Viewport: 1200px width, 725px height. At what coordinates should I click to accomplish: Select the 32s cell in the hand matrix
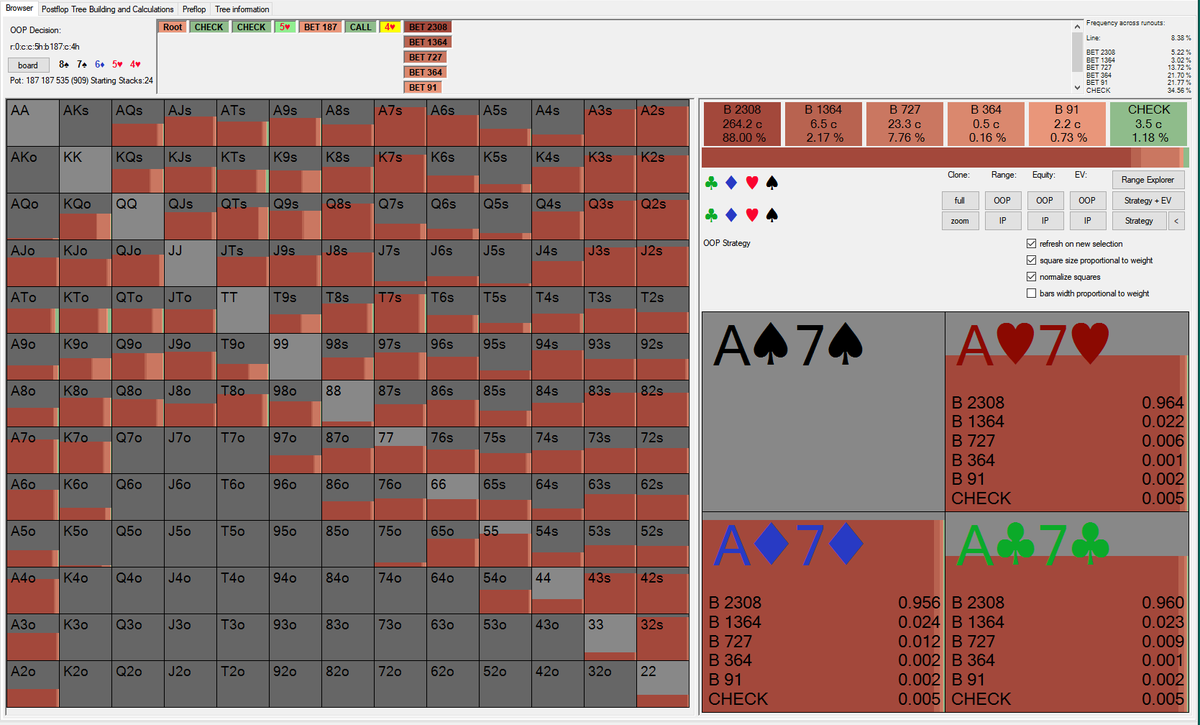pos(664,637)
